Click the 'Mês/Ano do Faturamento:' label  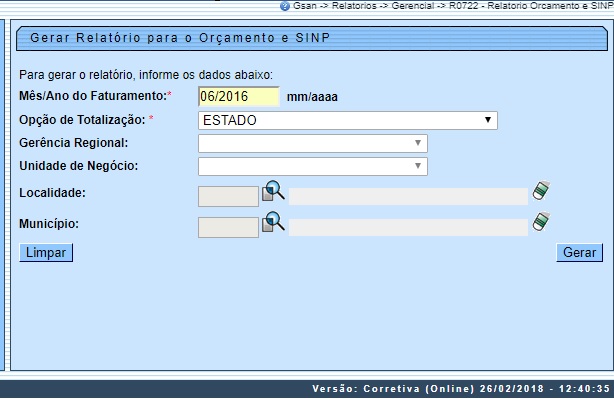(93, 96)
